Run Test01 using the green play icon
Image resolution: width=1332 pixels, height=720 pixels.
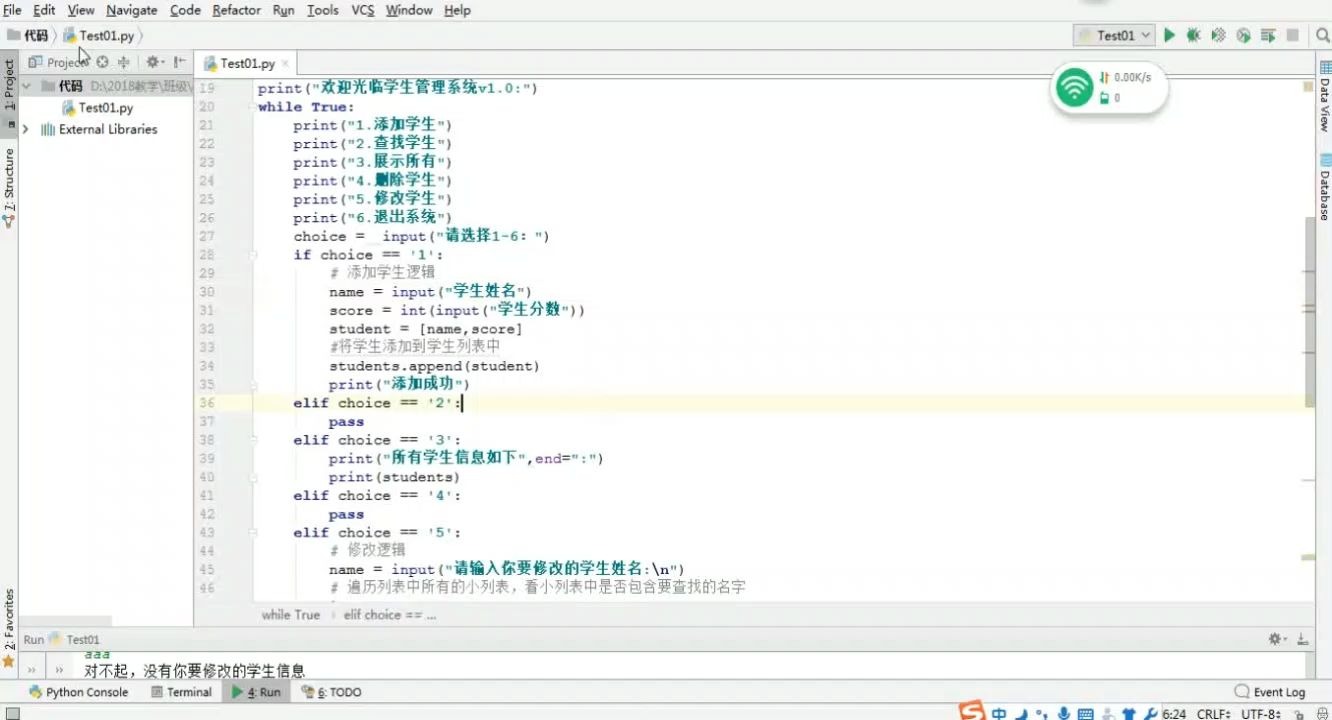(x=1170, y=34)
